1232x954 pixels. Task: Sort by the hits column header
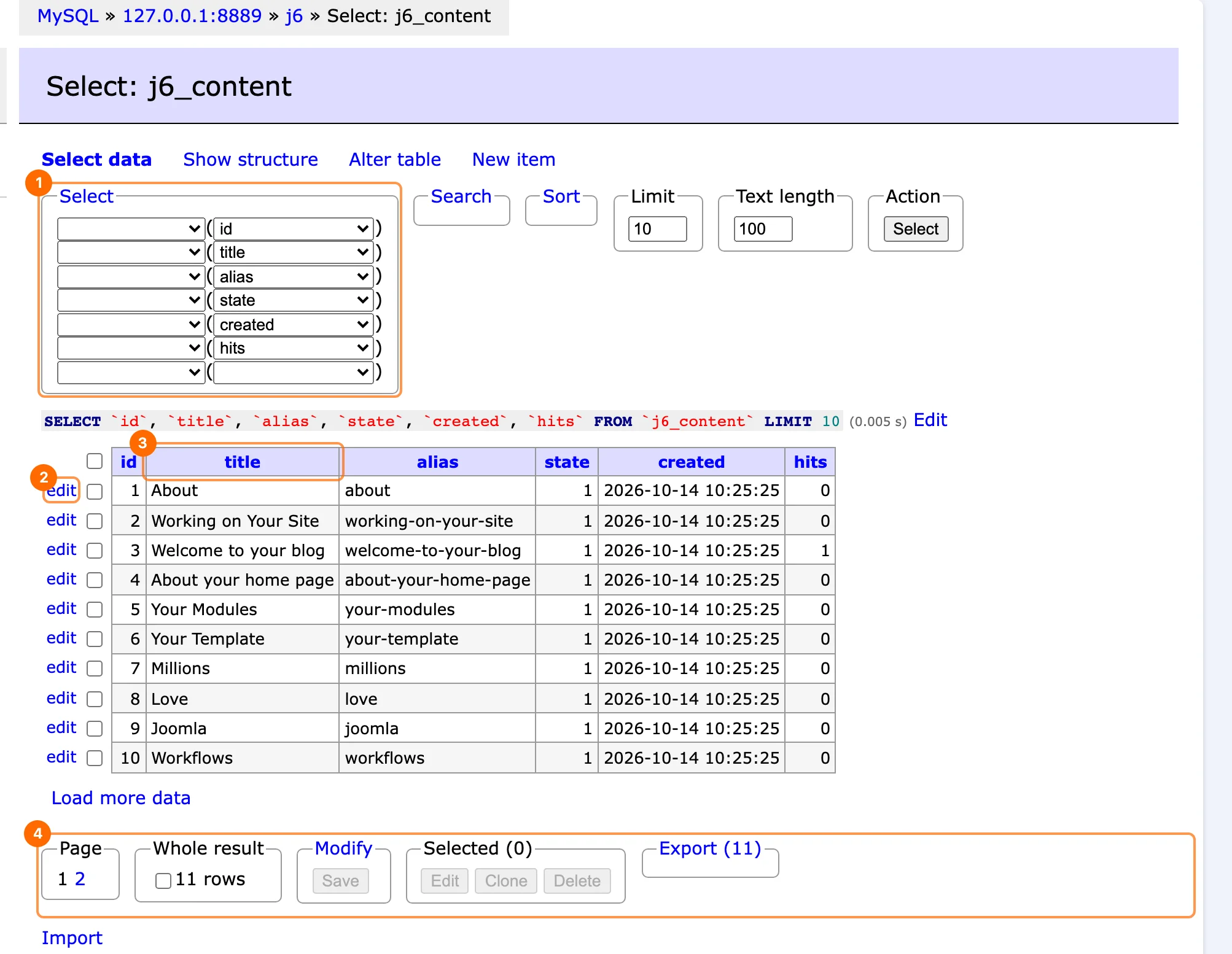pyautogui.click(x=810, y=462)
